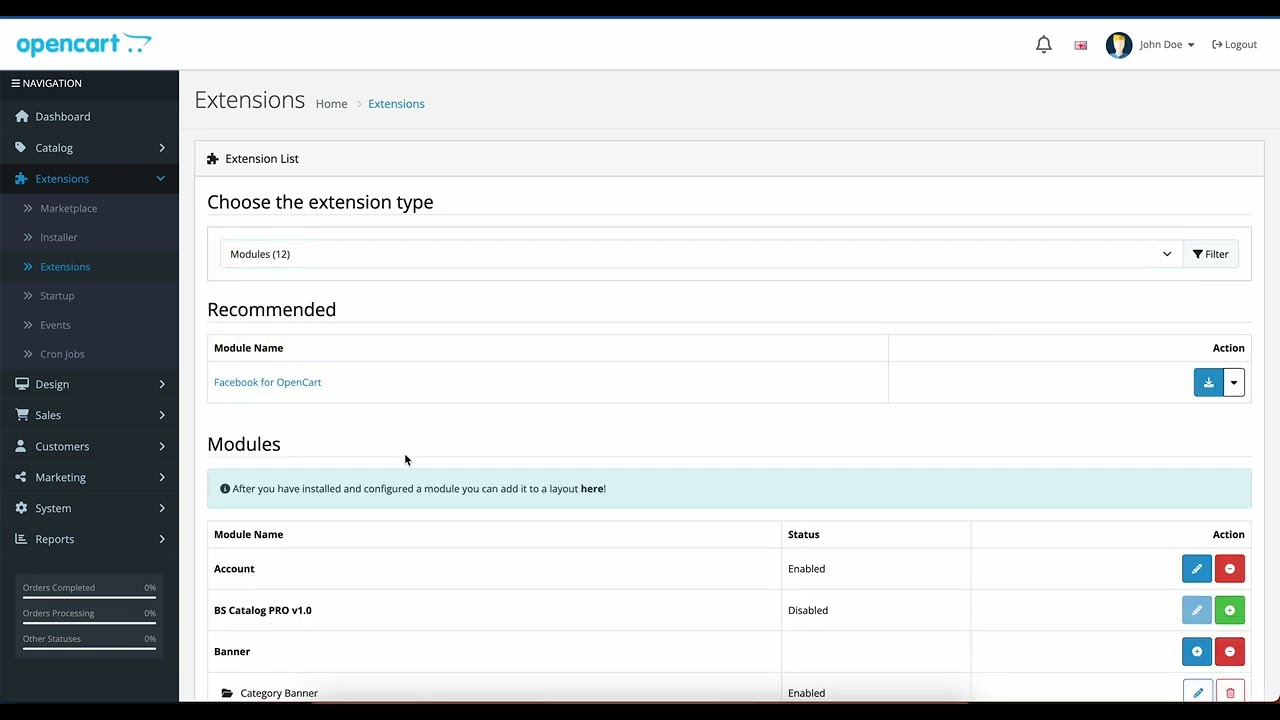Click the Design monitor icon
The height and width of the screenshot is (720, 1280).
22,384
